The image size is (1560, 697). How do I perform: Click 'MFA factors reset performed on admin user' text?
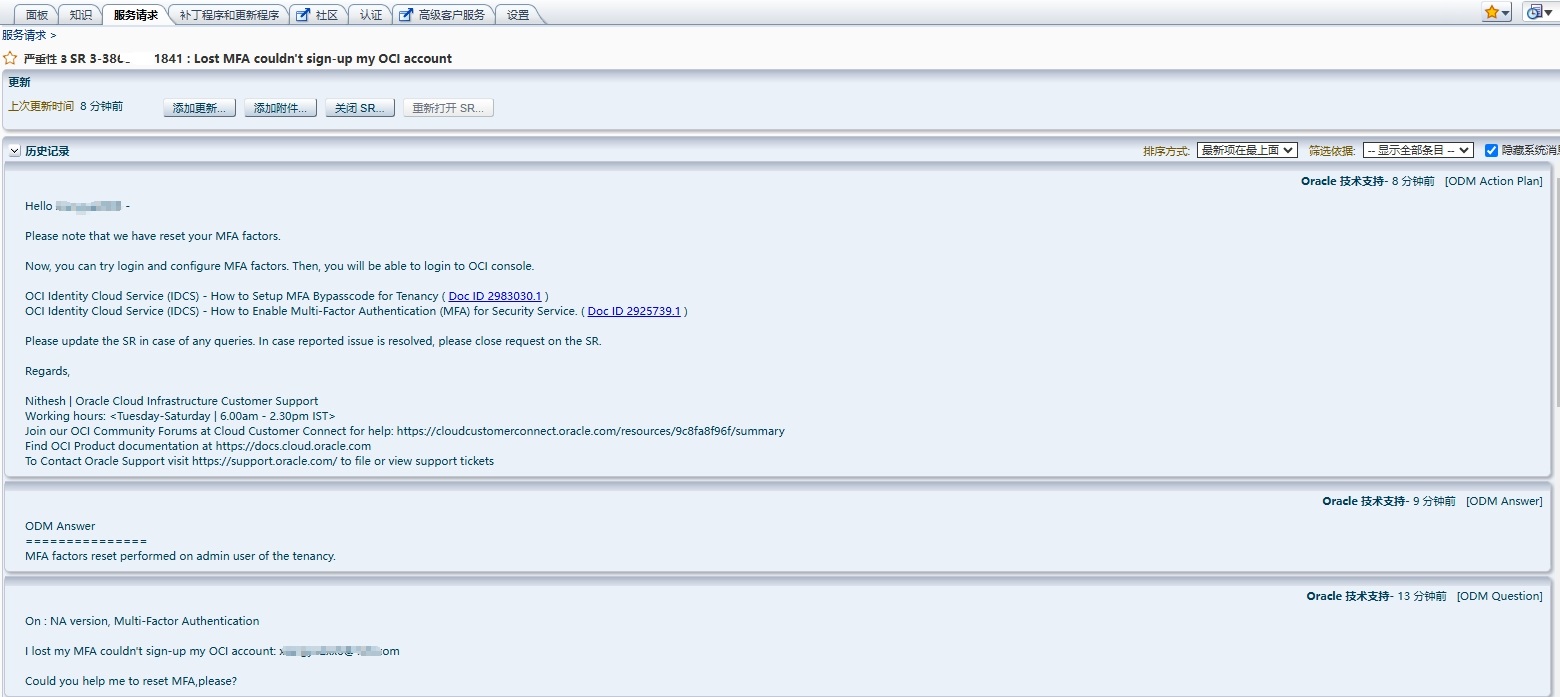pyautogui.click(x=180, y=556)
